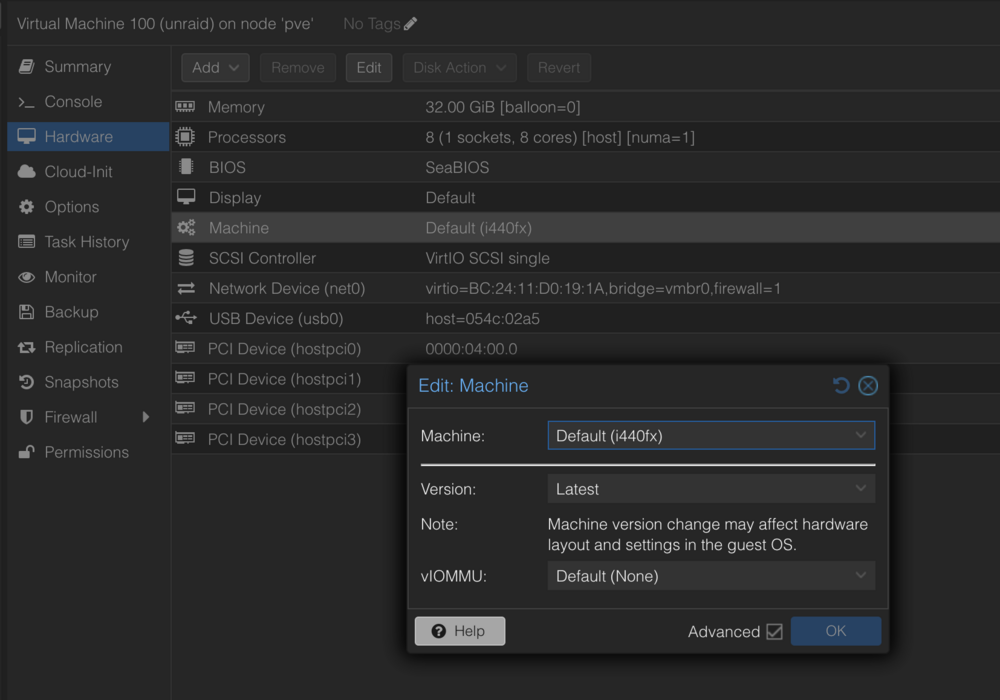Click the Memory hardware row icon

pos(185,106)
